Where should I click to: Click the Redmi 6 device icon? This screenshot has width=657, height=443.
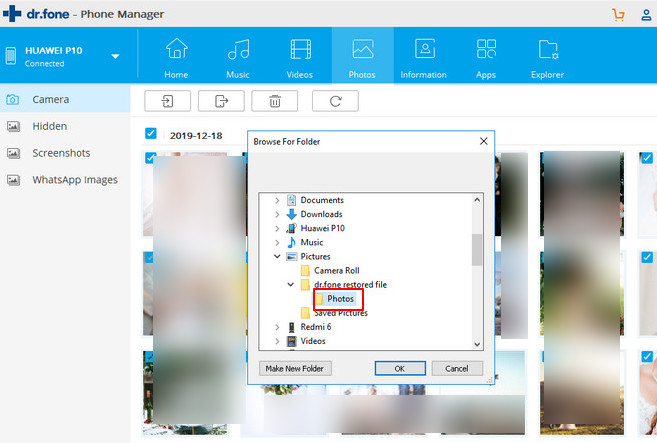(x=291, y=327)
